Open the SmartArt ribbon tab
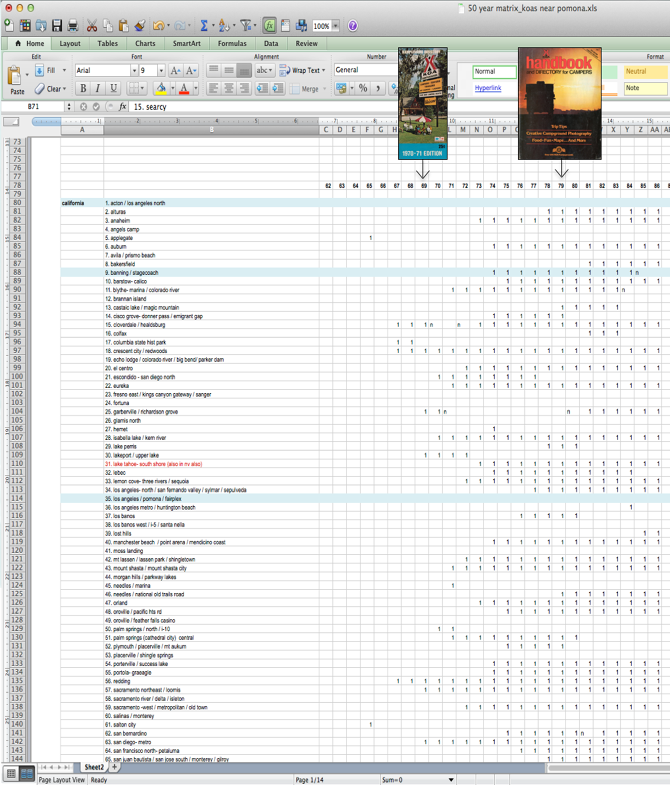This screenshot has height=785, width=670. click(x=187, y=44)
